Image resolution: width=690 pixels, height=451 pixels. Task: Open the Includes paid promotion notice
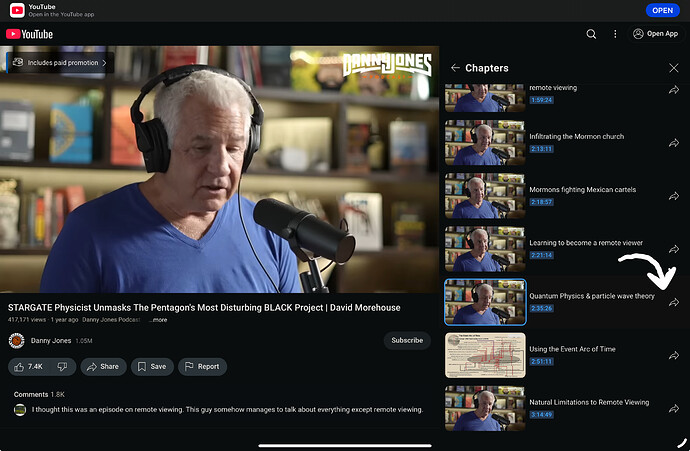click(x=60, y=62)
